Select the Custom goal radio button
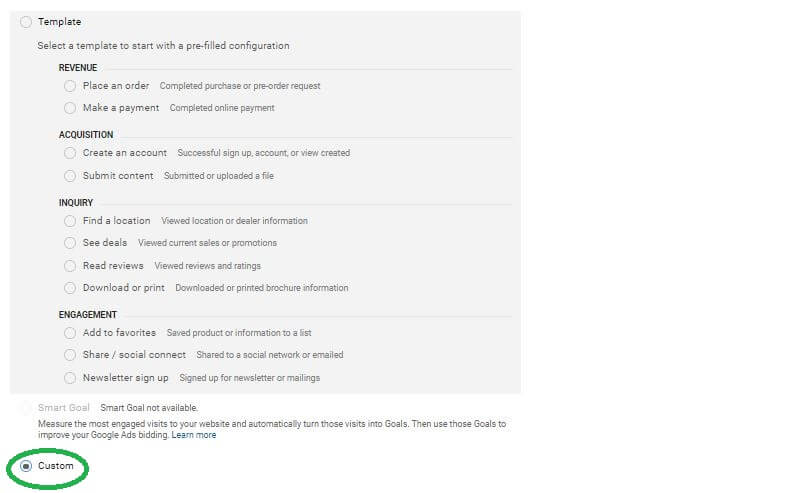The height and width of the screenshot is (493, 791). (26, 466)
